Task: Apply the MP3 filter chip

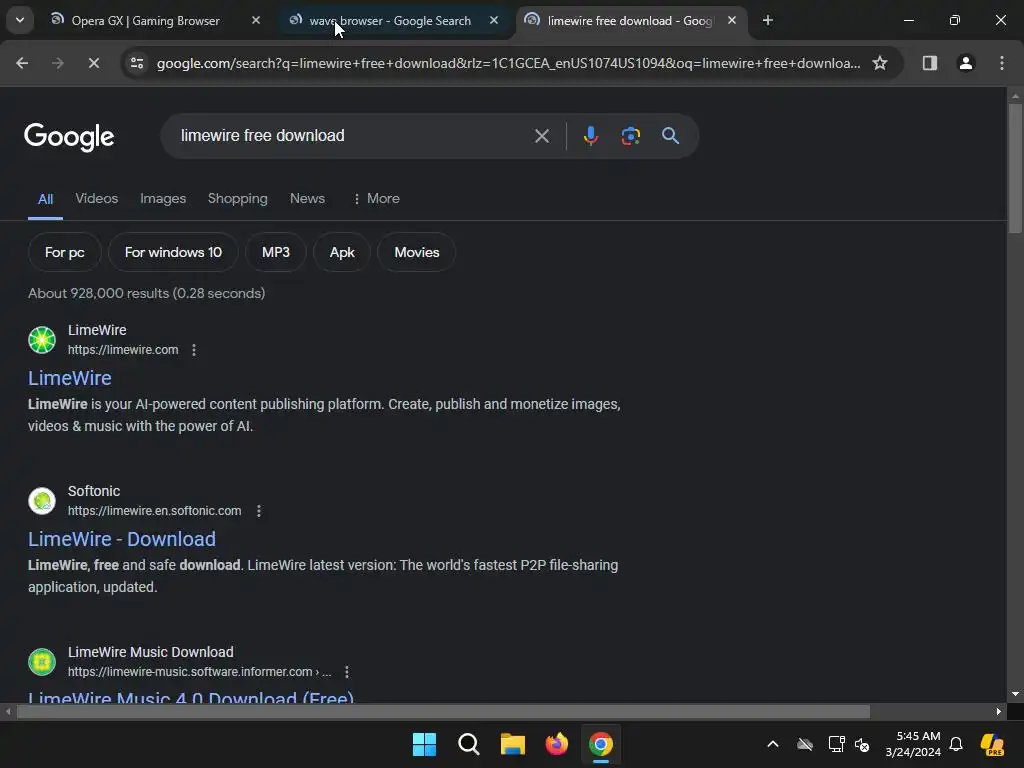Action: pos(276,252)
